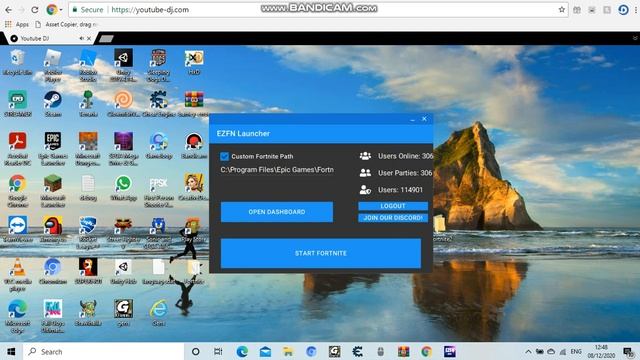Open the Unity editor desktop shortcut
The width and height of the screenshot is (640, 360).
click(123, 65)
